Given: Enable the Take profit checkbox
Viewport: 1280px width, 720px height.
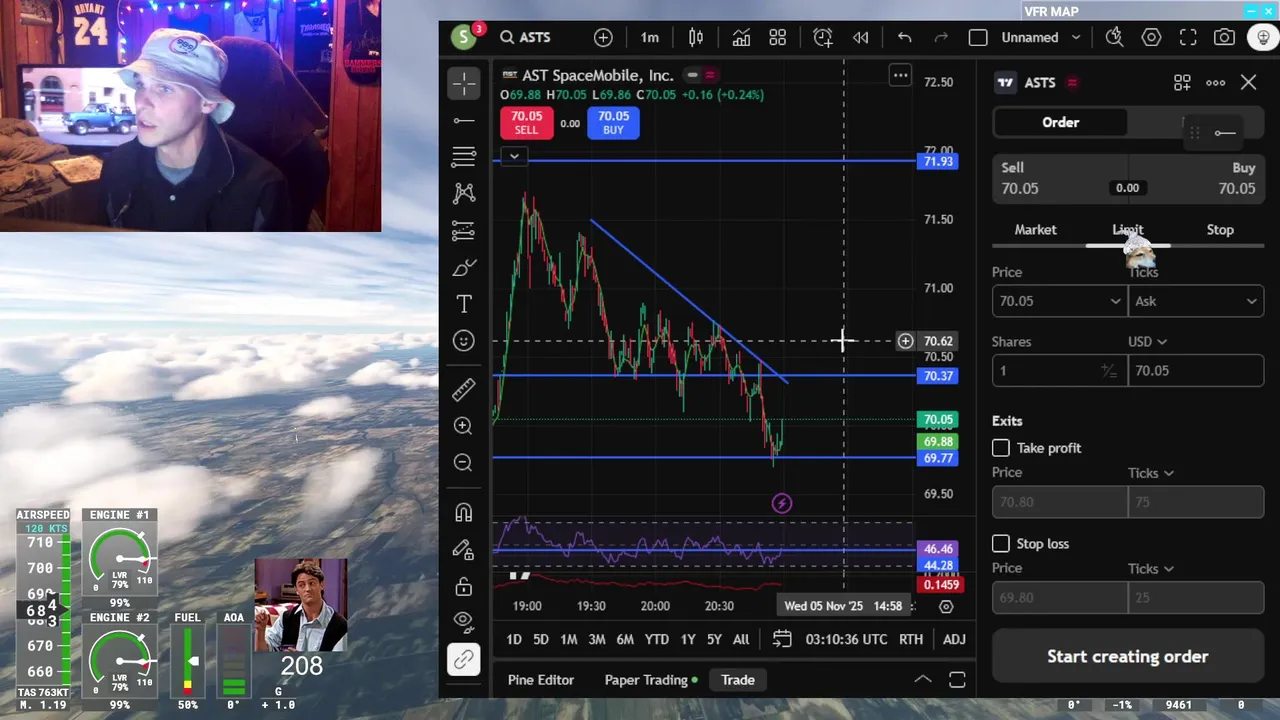Looking at the screenshot, I should tap(1001, 448).
